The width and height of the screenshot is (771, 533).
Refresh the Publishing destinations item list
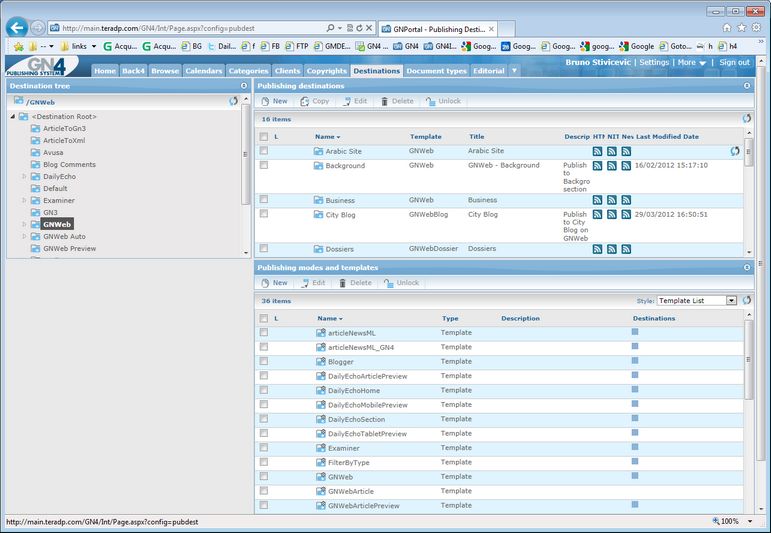coord(747,118)
